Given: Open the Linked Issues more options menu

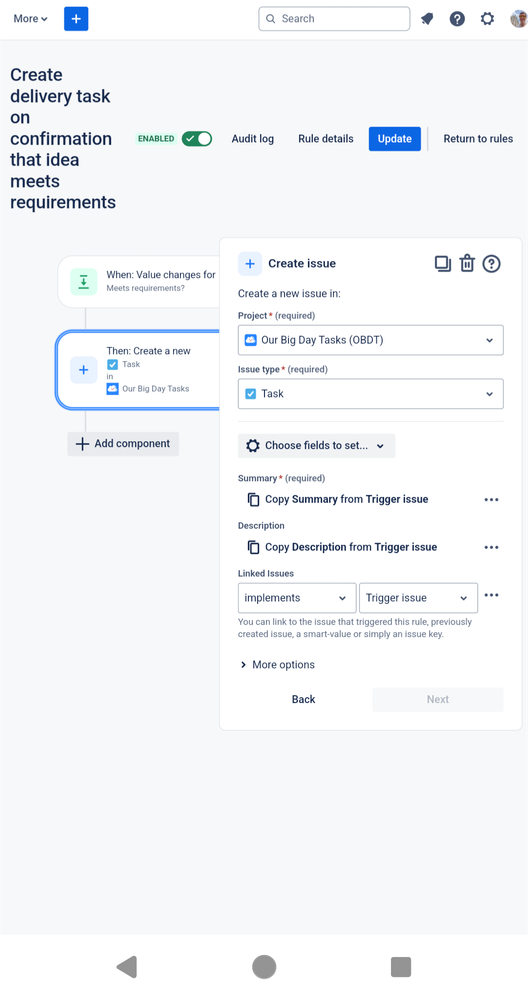Looking at the screenshot, I should point(491,595).
